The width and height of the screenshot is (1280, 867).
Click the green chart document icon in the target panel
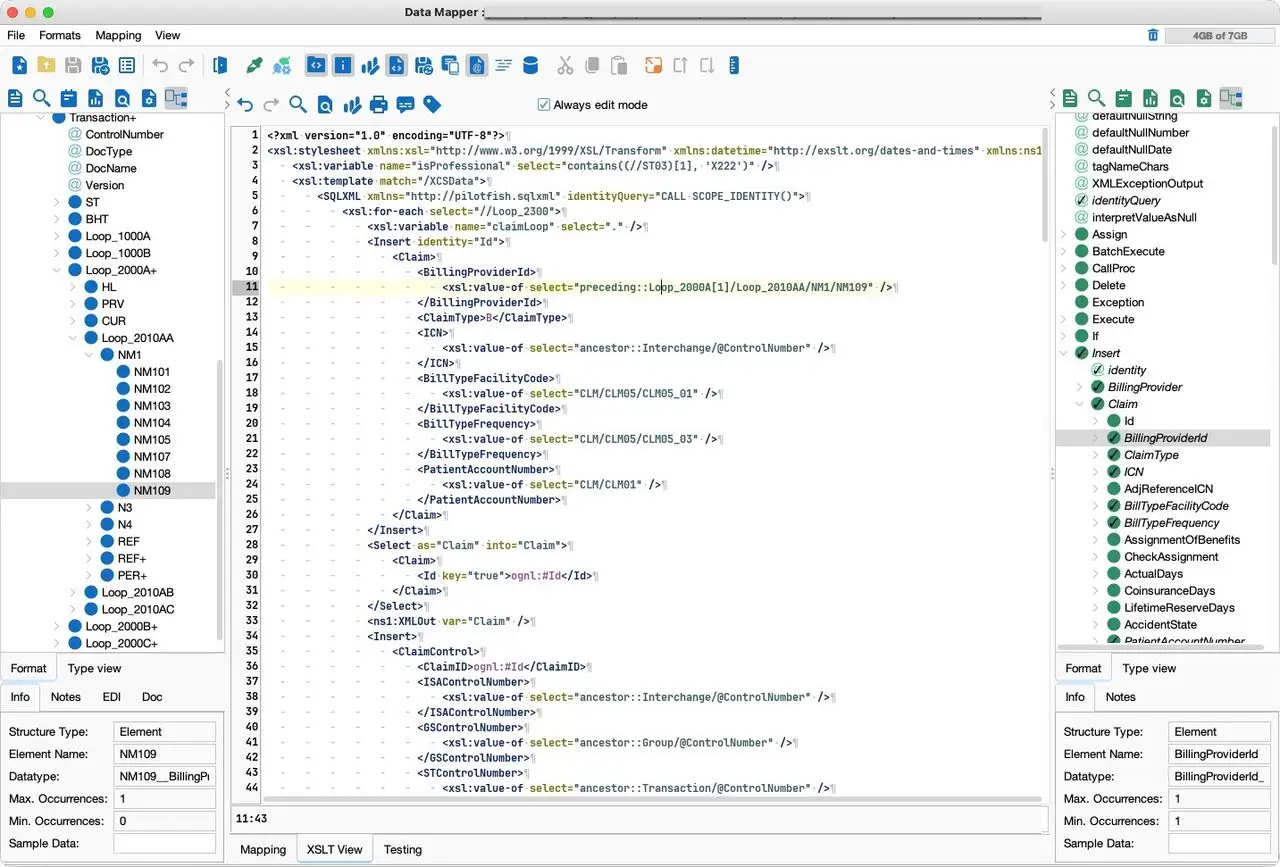tap(1151, 98)
